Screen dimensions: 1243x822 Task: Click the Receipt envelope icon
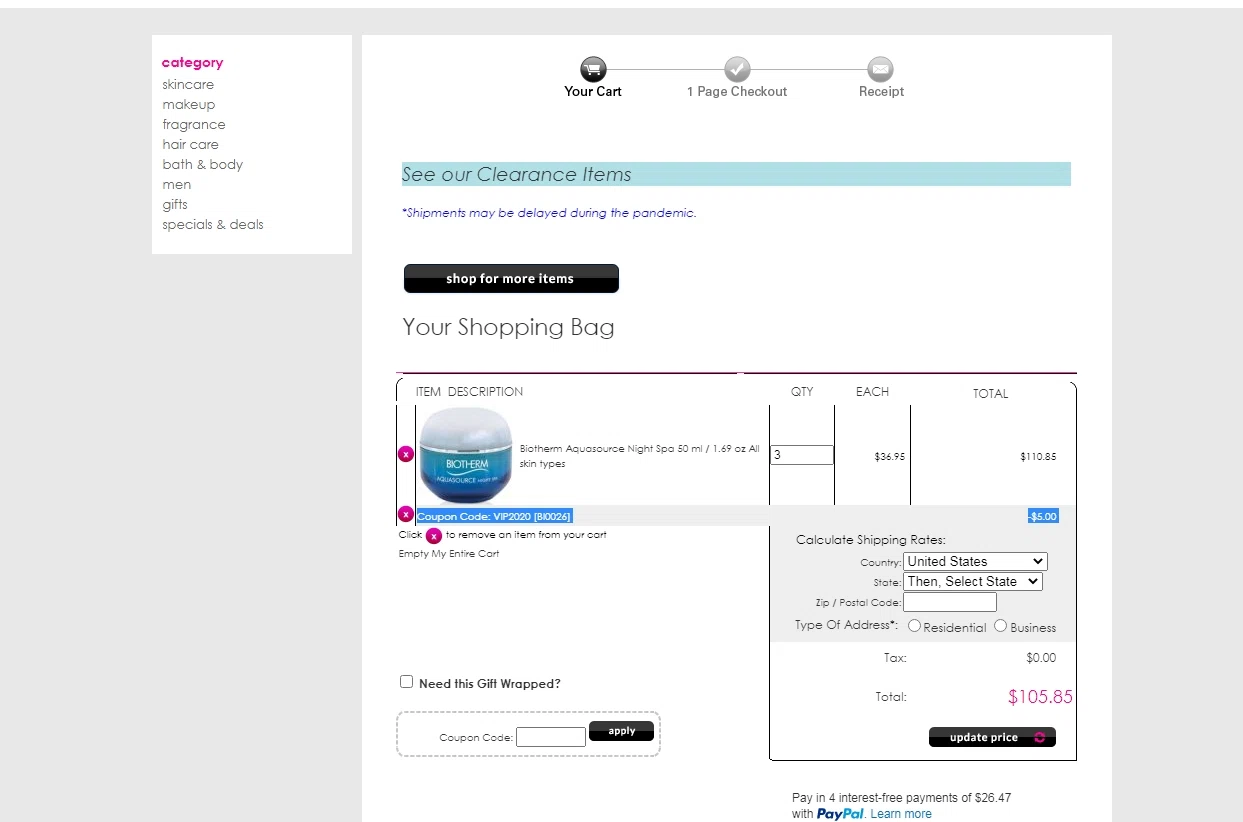point(880,69)
